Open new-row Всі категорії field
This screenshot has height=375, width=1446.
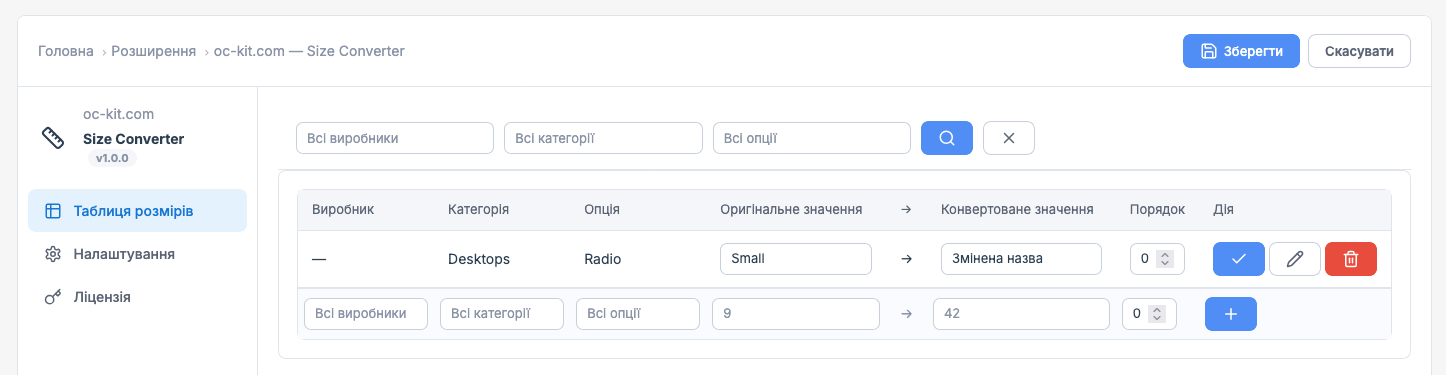pyautogui.click(x=502, y=314)
